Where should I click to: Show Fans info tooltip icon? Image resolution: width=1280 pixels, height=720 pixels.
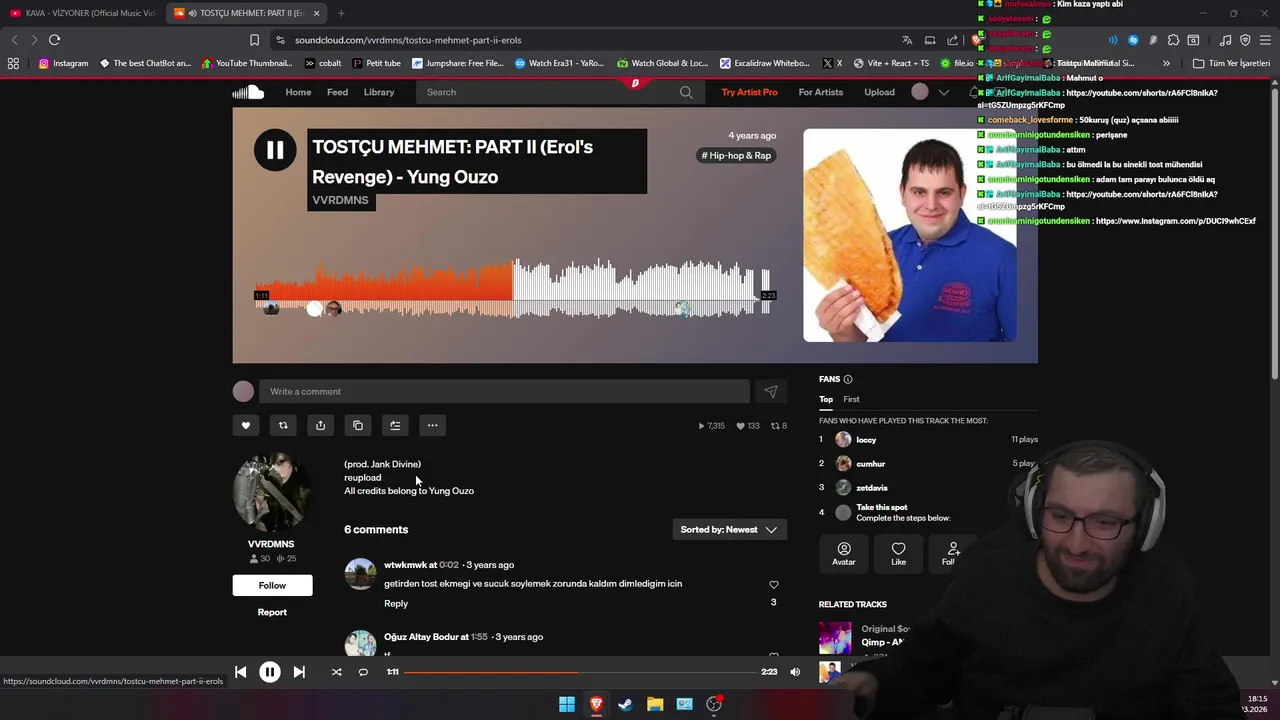tap(848, 379)
